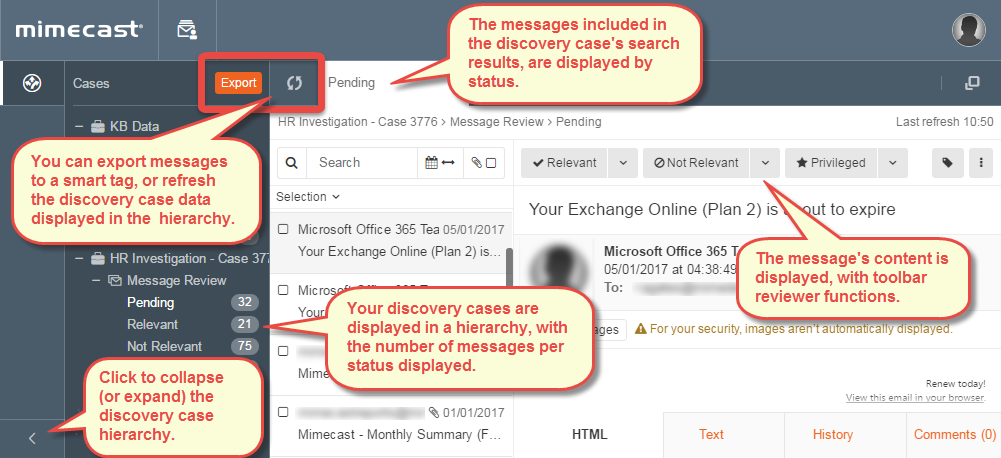Image resolution: width=1001 pixels, height=458 pixels.
Task: Click the Not Relevant count badge 75
Action: pos(245,346)
